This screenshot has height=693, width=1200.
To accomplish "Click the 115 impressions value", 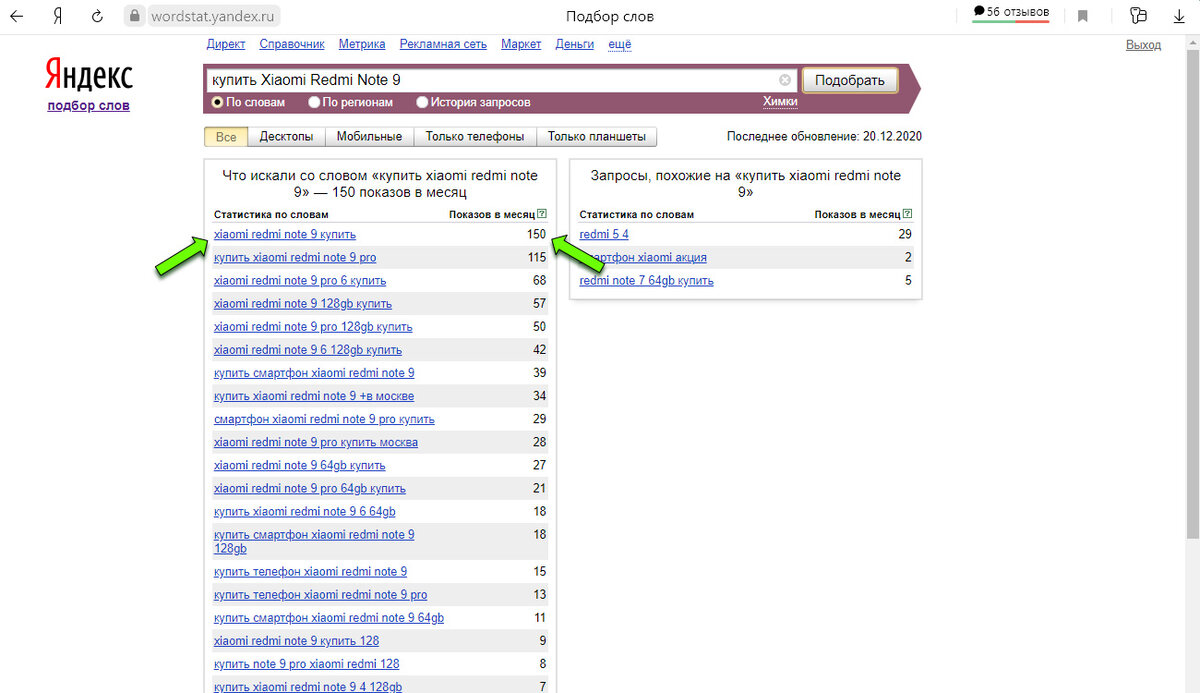I will pyautogui.click(x=537, y=258).
